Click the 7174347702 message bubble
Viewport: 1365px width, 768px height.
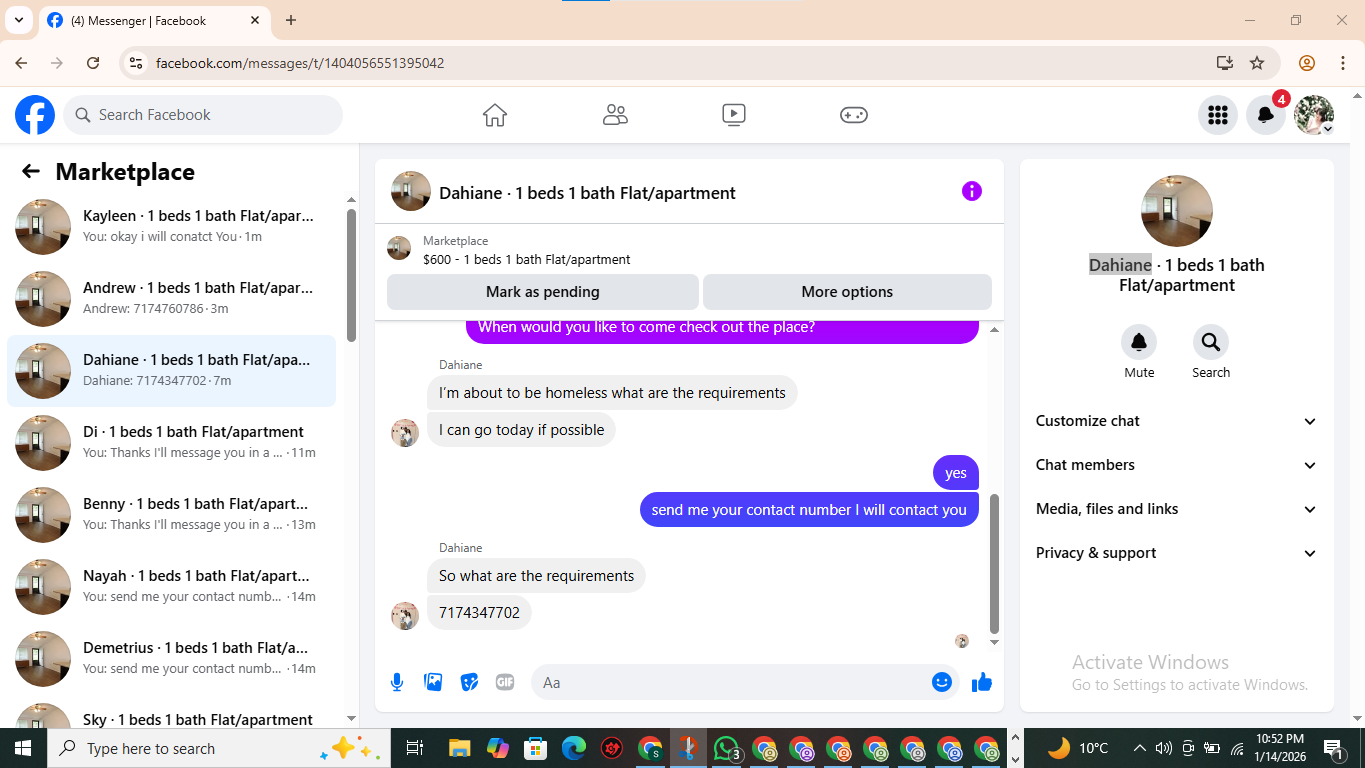(479, 612)
